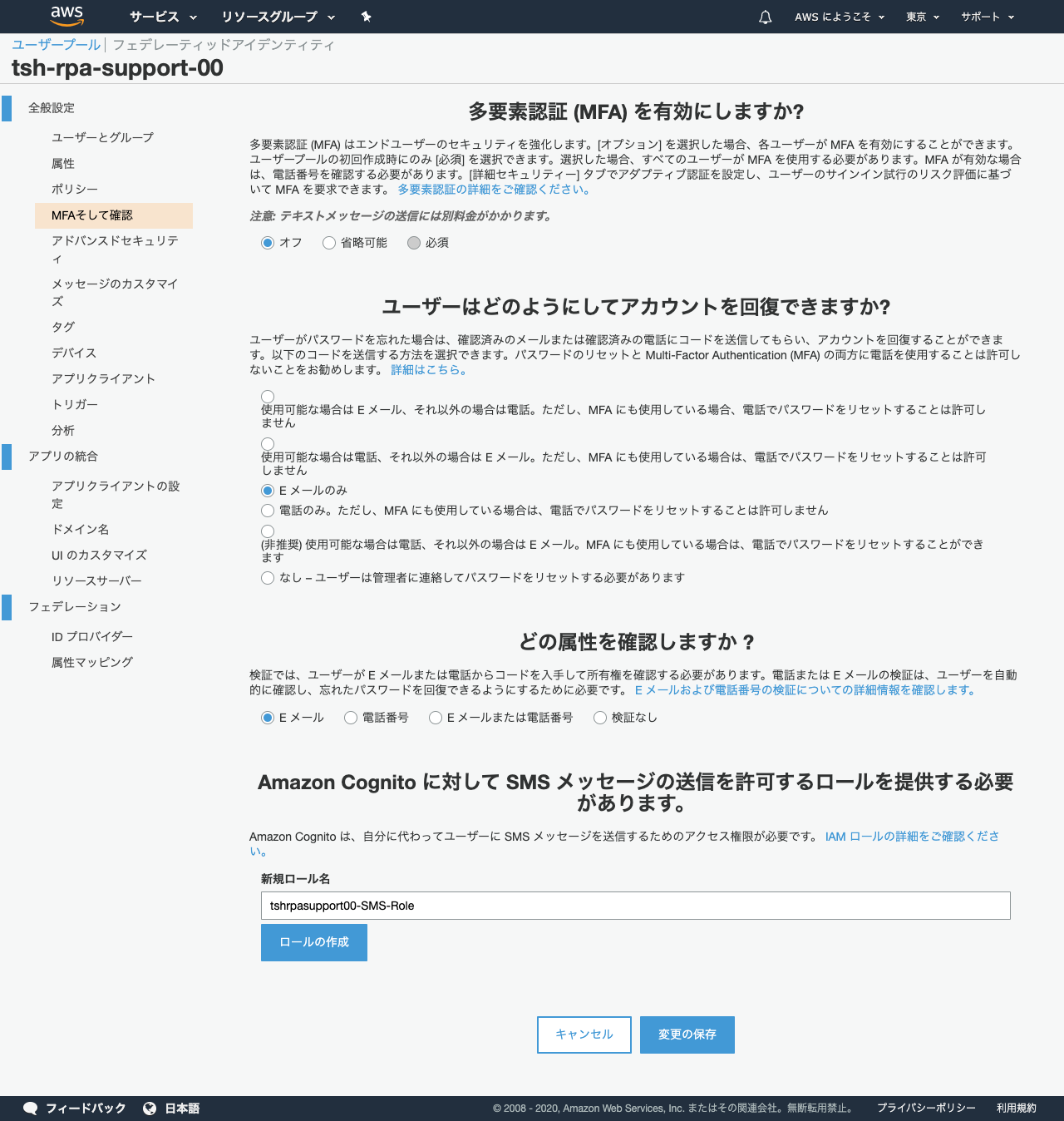Click フェデレーション section heading
This screenshot has width=1064, height=1121.
click(x=75, y=607)
